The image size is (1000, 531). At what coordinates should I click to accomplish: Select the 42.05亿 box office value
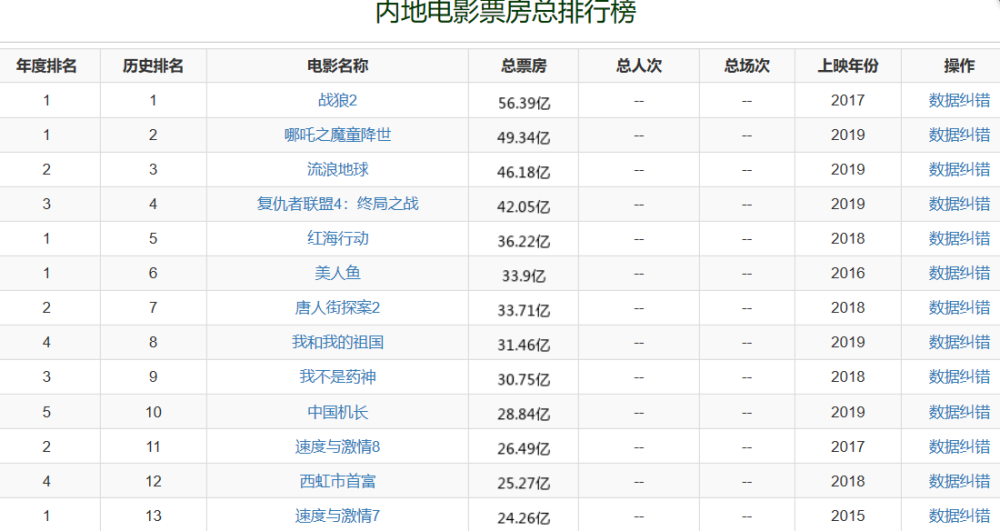click(x=524, y=207)
